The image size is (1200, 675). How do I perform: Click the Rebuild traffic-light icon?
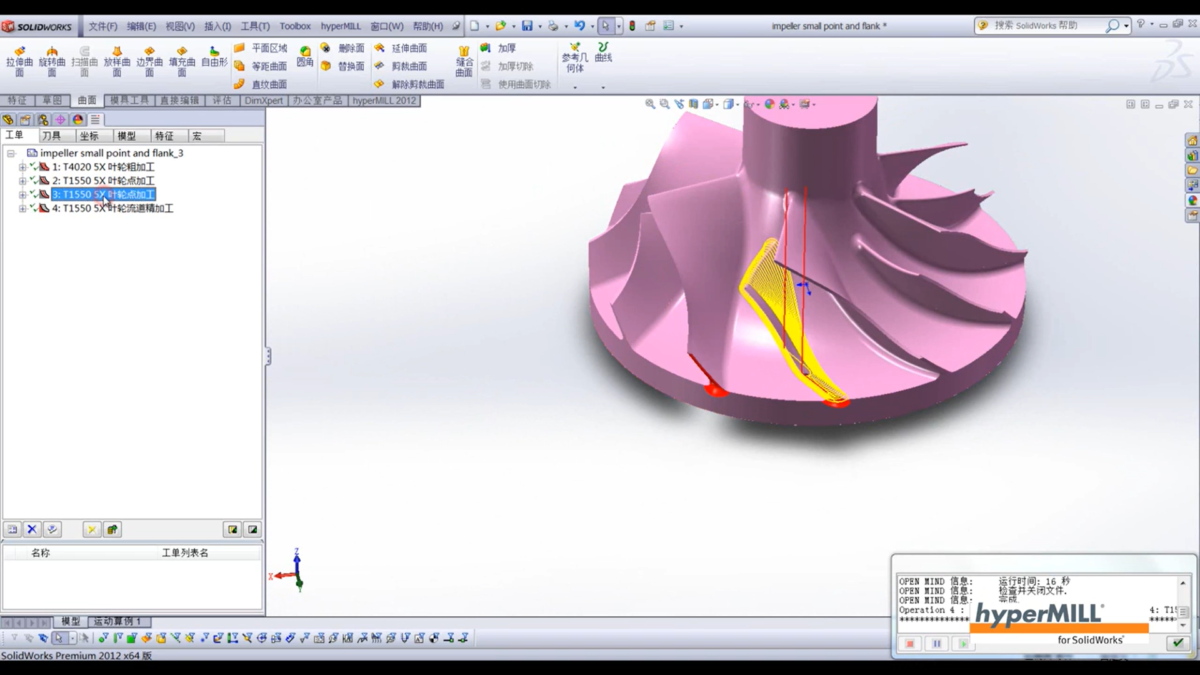[632, 26]
